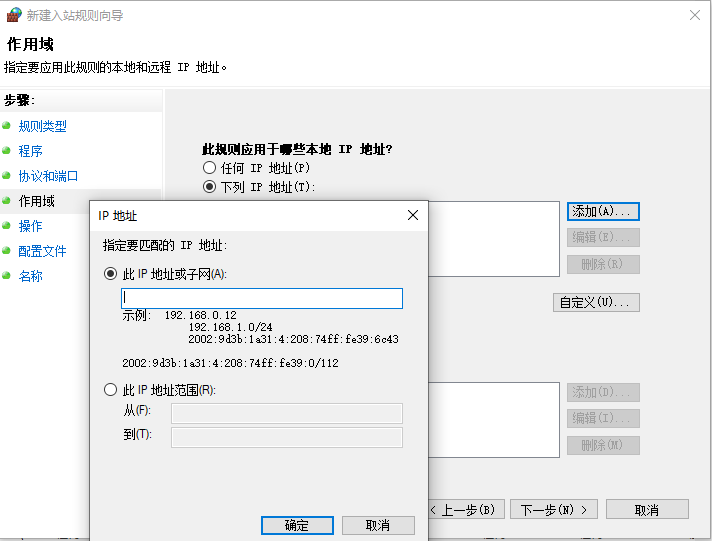Click the 到(T) range end field
The height and width of the screenshot is (541, 712).
click(287, 437)
